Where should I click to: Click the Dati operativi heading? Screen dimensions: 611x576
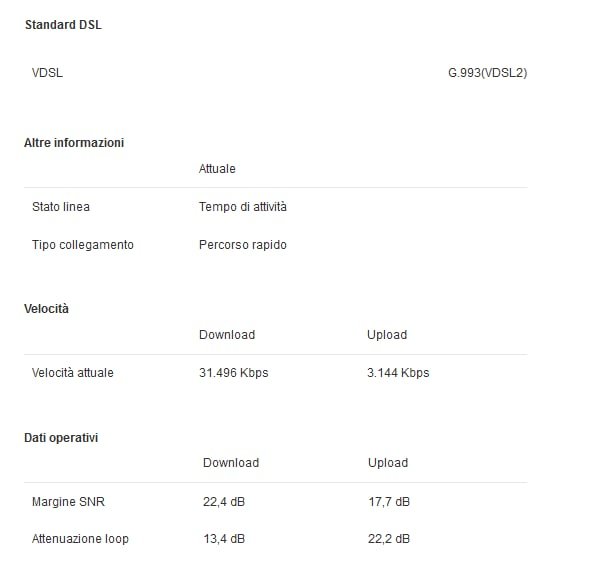coord(61,438)
